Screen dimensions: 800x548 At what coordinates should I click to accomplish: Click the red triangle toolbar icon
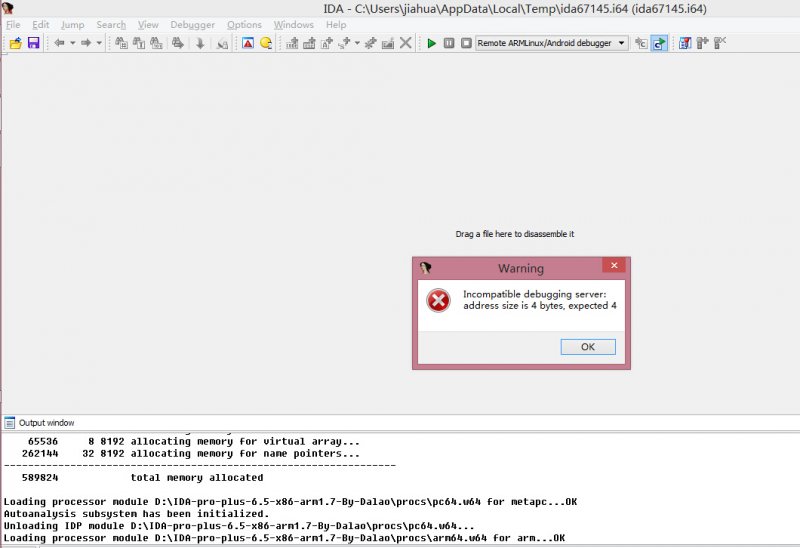pyautogui.click(x=248, y=43)
